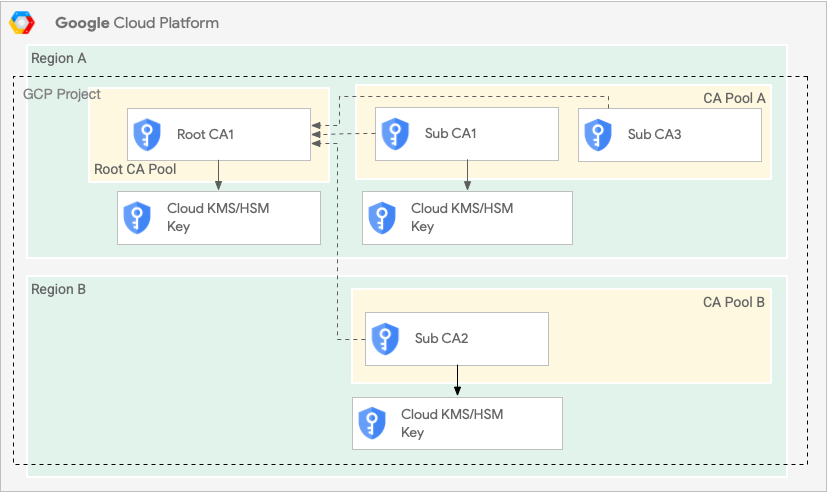Image resolution: width=827 pixels, height=492 pixels.
Task: Select the Sub CA2 text label
Action: click(x=441, y=338)
